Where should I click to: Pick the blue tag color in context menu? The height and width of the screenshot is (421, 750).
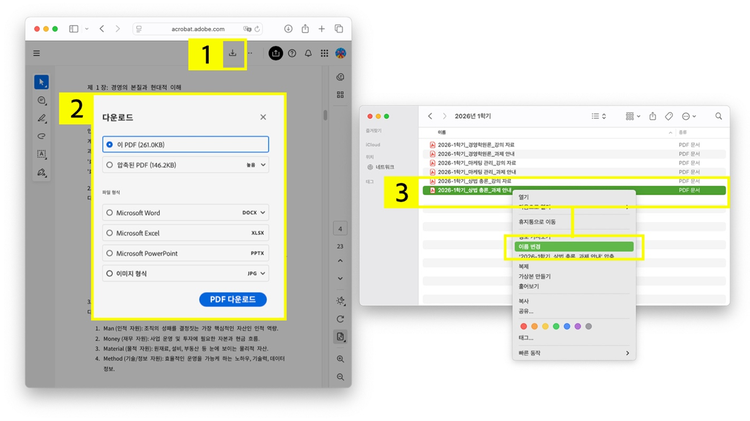567,326
